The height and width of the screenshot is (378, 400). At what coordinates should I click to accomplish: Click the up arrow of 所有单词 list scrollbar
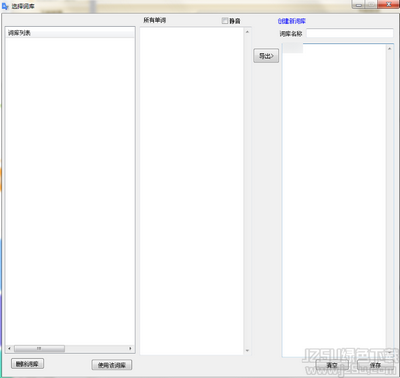click(x=247, y=32)
